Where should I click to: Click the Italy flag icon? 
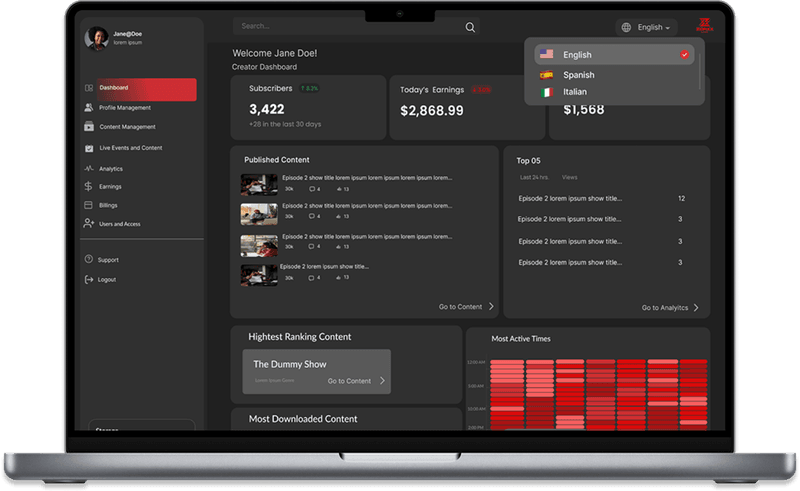(x=546, y=92)
